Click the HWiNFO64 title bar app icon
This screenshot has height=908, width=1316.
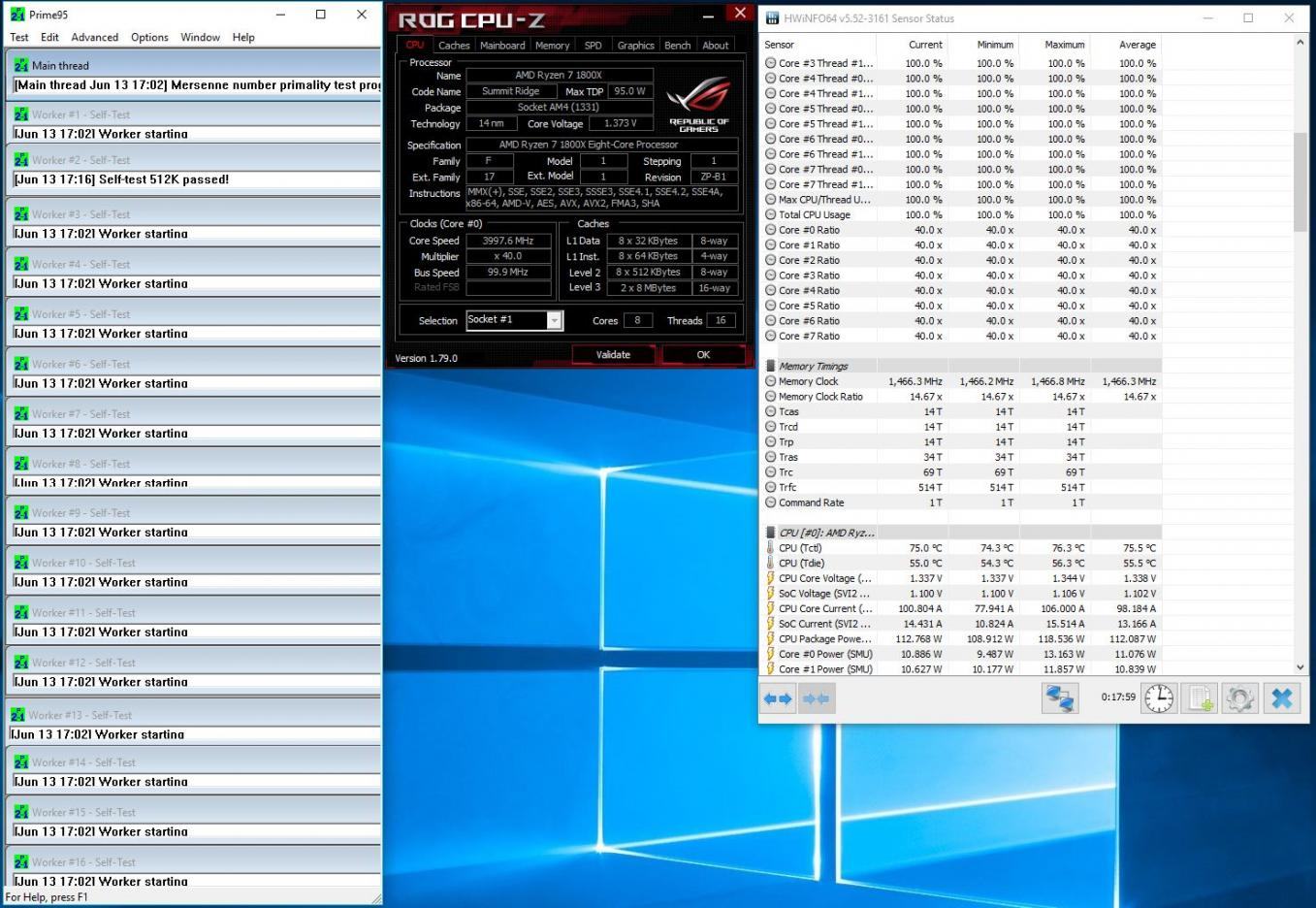coord(773,18)
